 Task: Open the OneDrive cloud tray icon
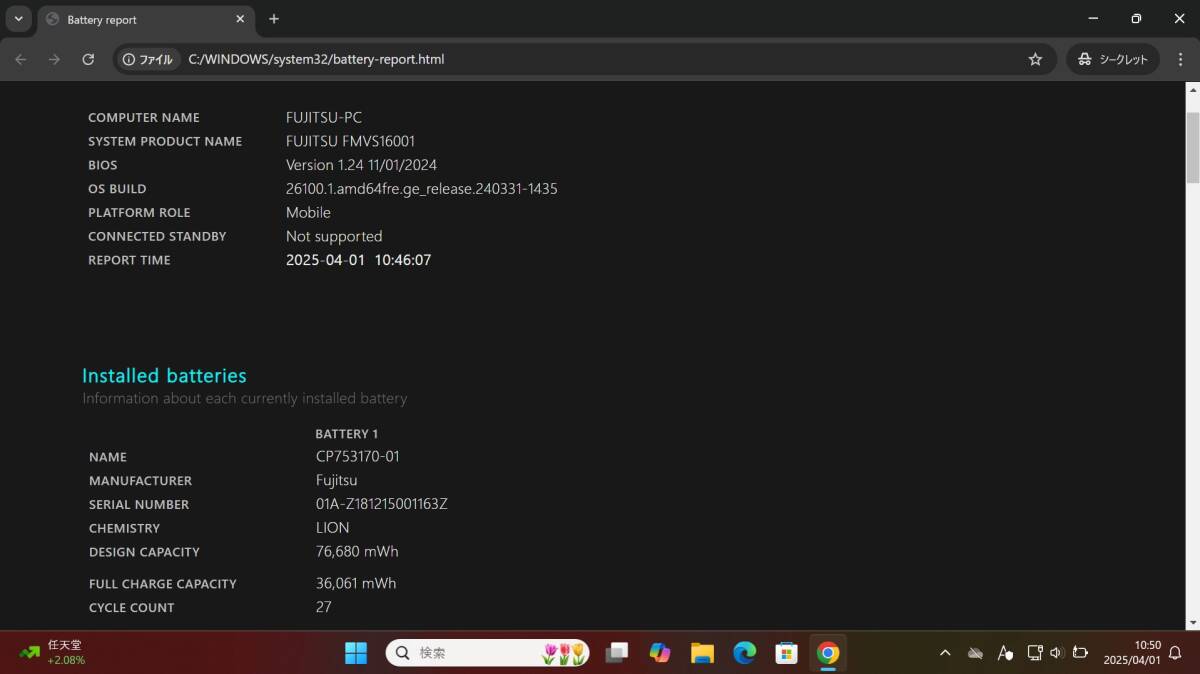tap(975, 653)
